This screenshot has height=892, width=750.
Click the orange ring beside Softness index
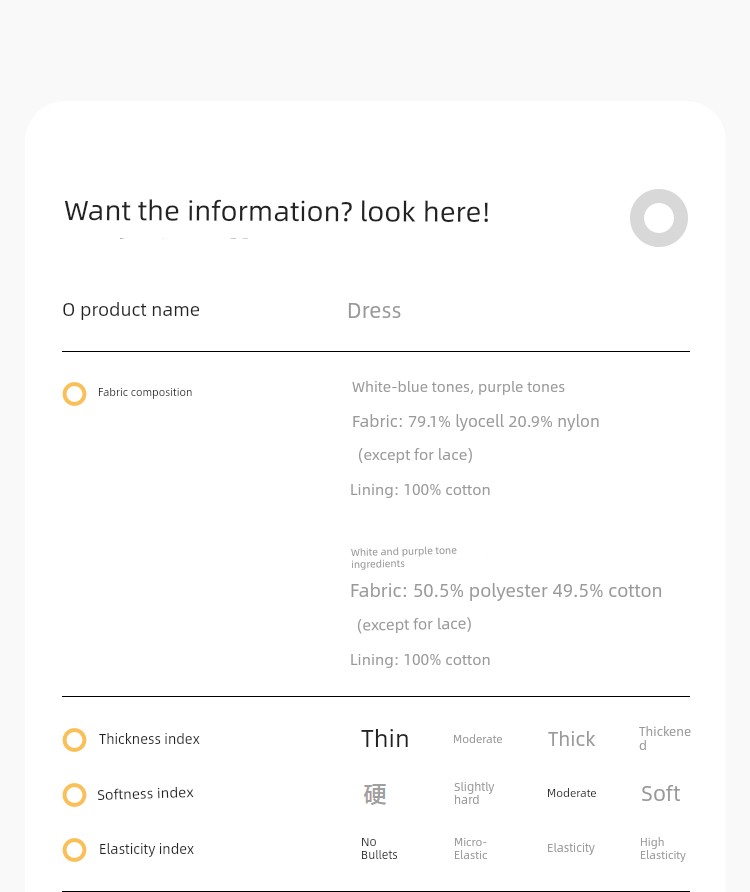pyautogui.click(x=74, y=795)
